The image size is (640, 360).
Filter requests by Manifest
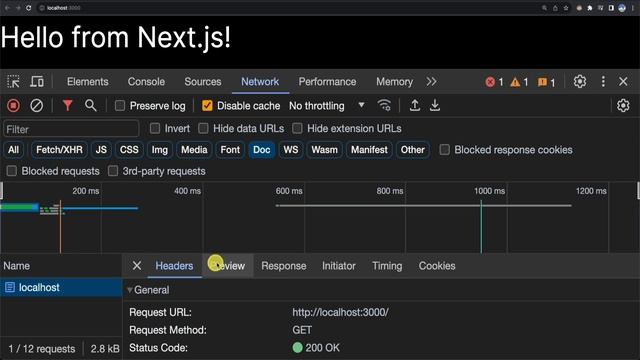click(369, 150)
